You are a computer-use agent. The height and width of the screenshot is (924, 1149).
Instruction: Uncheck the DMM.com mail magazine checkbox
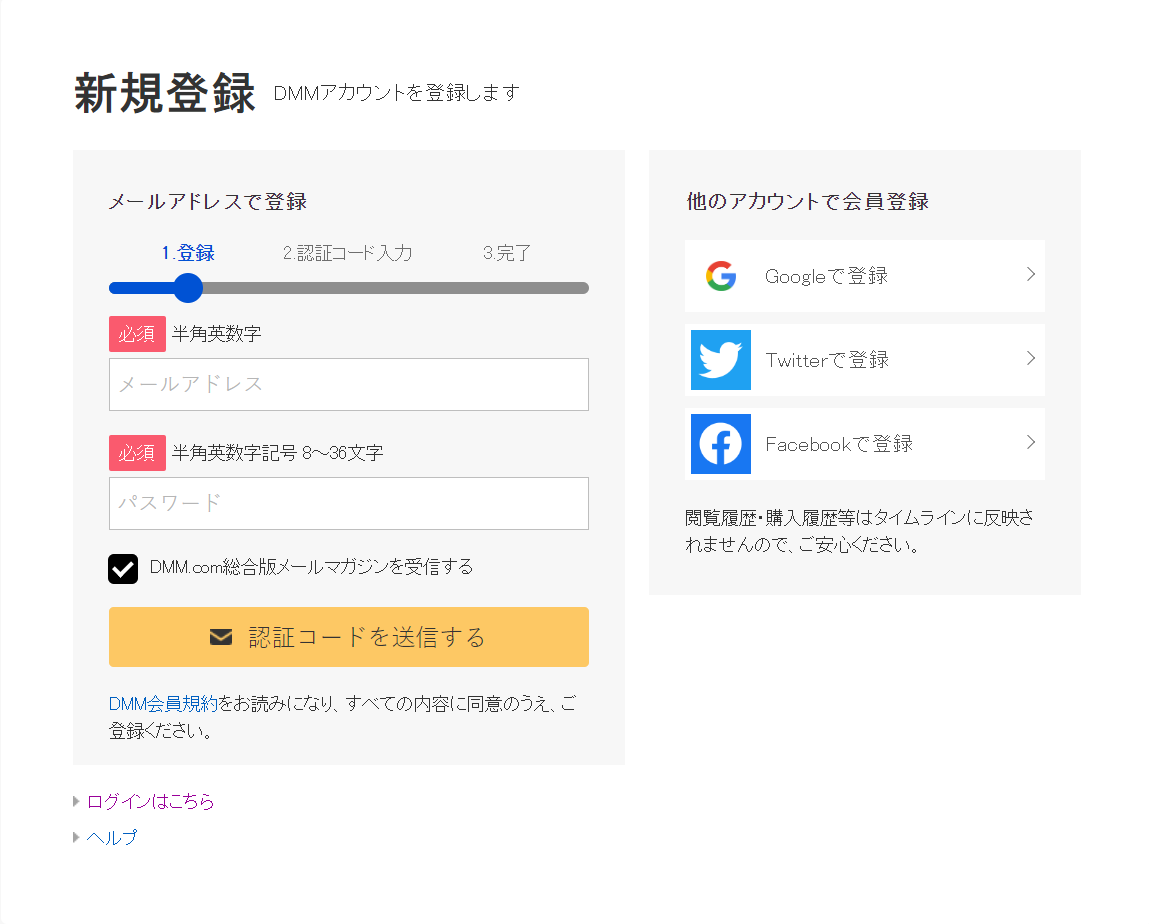point(123,568)
